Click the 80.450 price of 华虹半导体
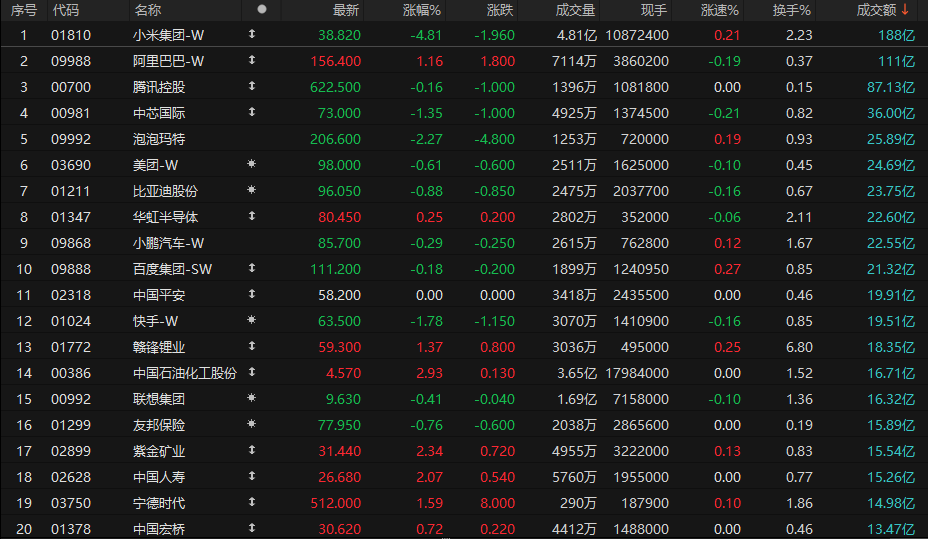Screen dimensions: 928x539 pyautogui.click(x=339, y=217)
